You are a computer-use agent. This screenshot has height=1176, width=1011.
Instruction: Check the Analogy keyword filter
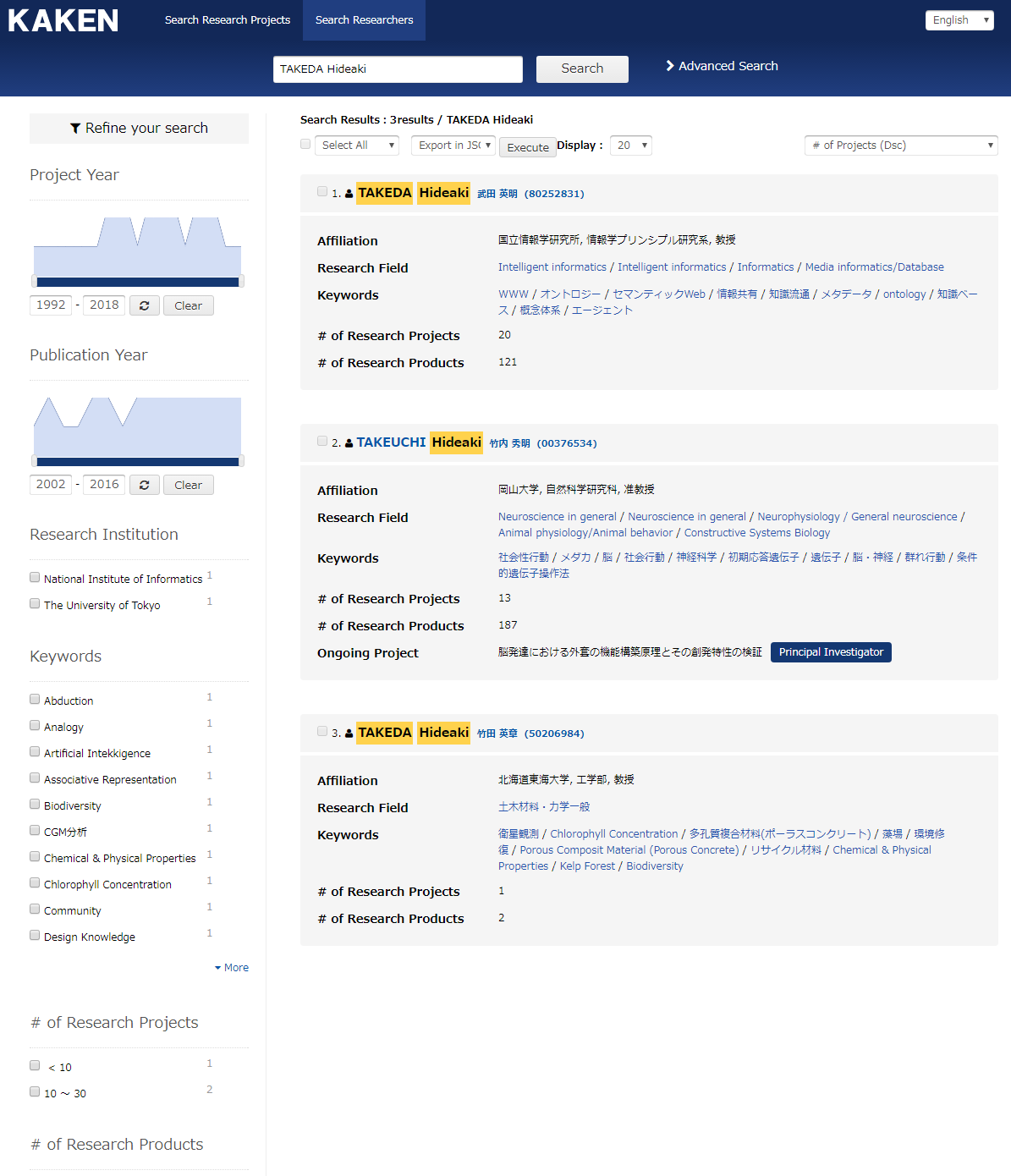(35, 726)
